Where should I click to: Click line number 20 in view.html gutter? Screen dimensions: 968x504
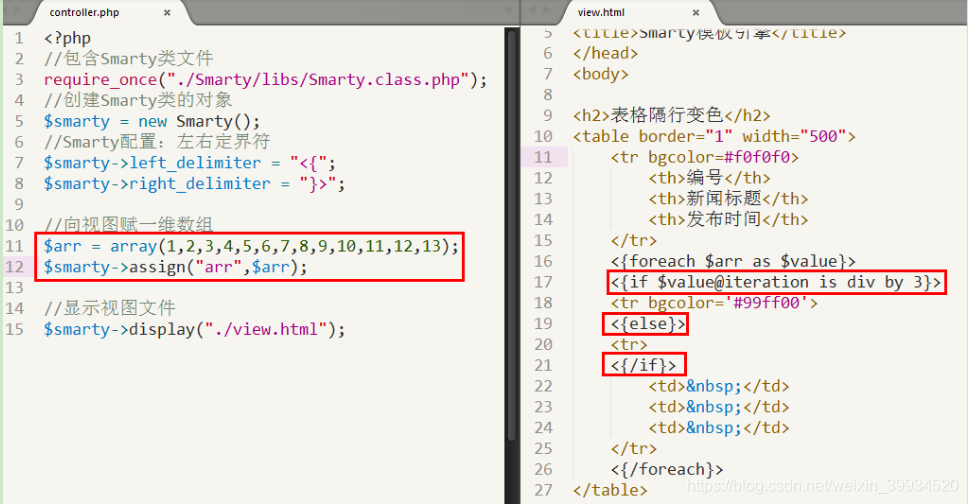[543, 345]
